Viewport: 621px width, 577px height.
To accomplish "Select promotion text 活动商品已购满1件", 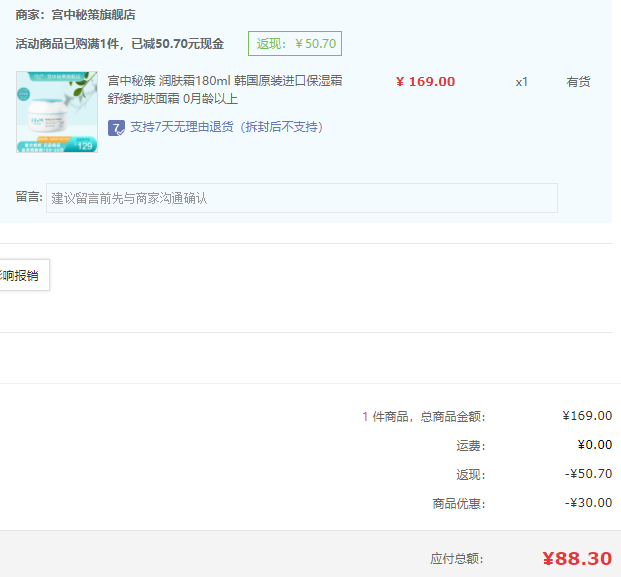I will point(67,44).
